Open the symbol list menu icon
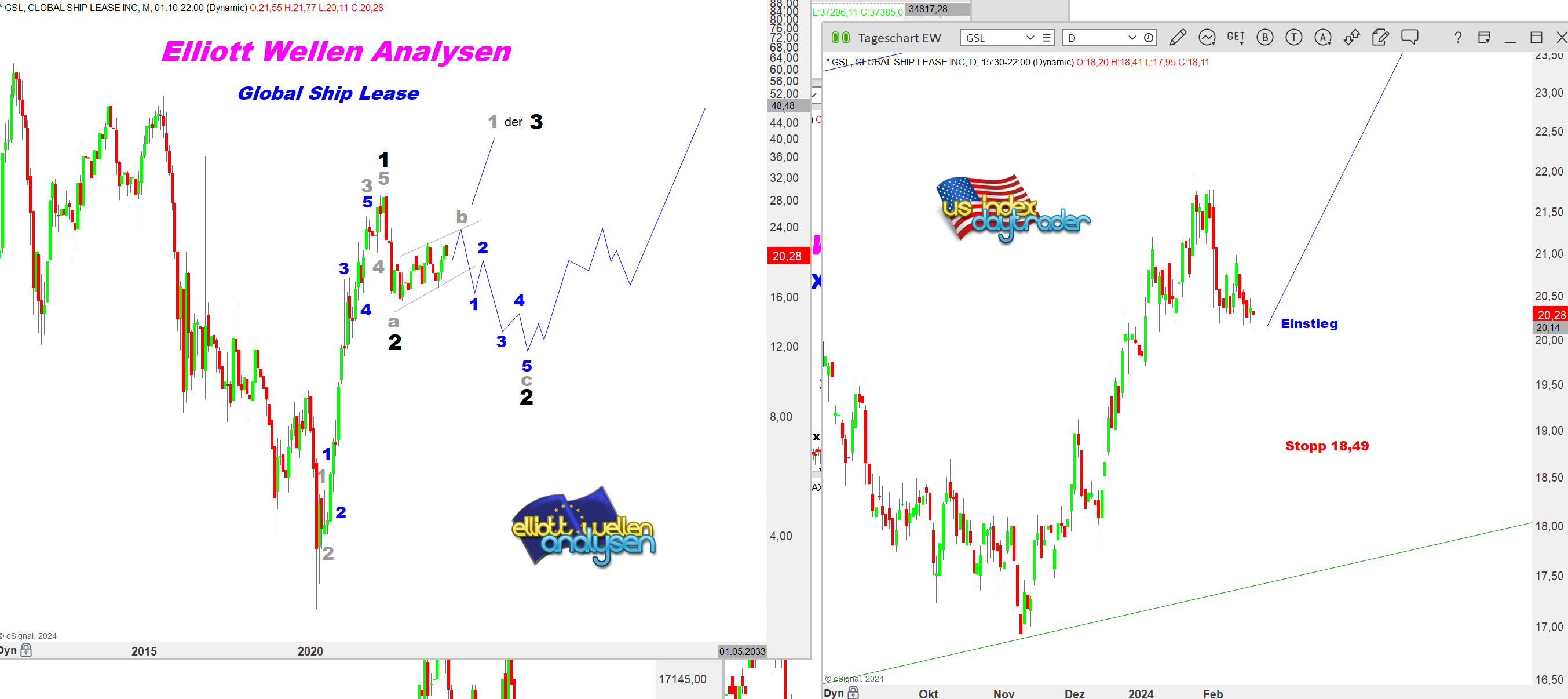 point(1046,38)
